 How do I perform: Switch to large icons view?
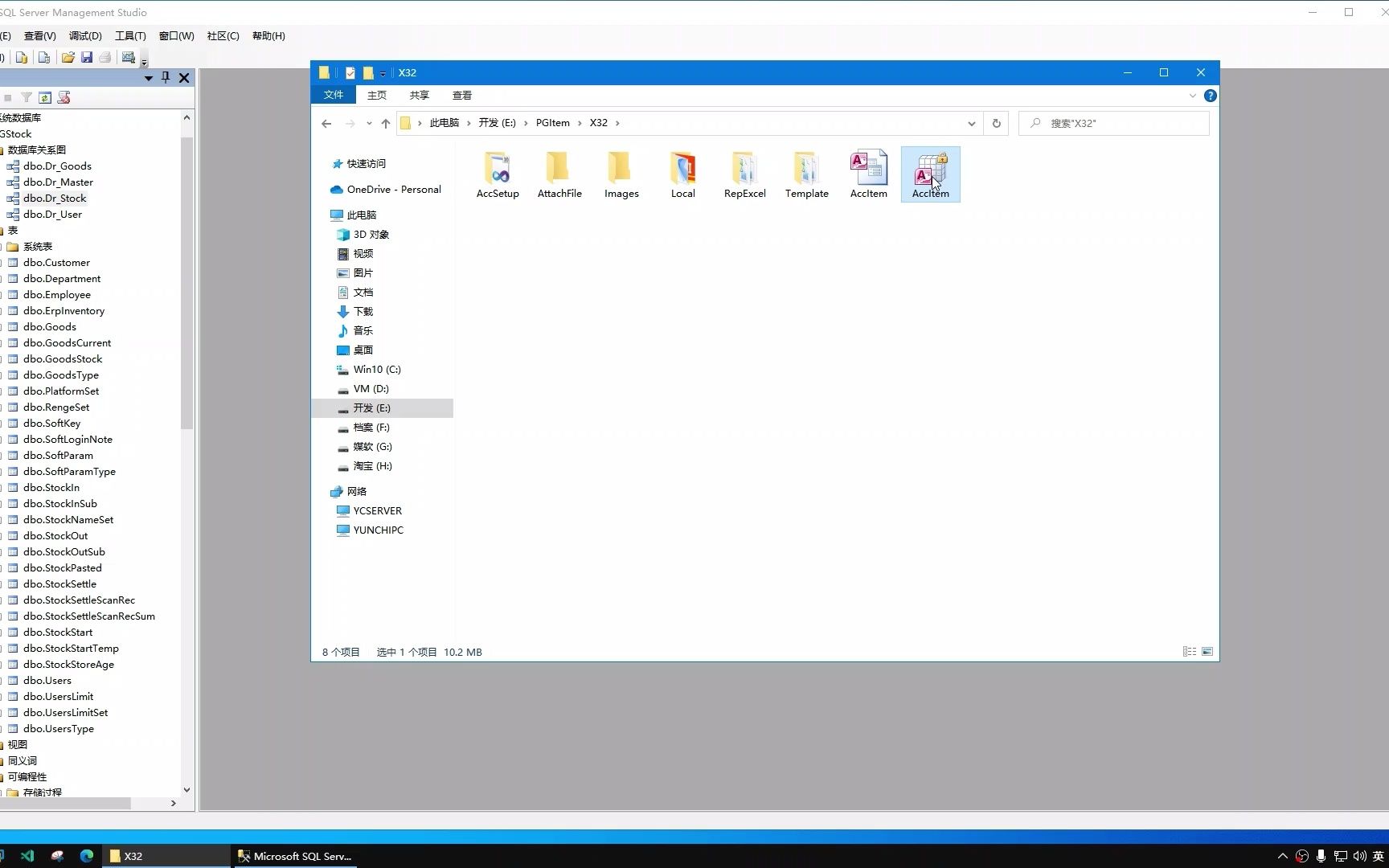pos(1207,652)
